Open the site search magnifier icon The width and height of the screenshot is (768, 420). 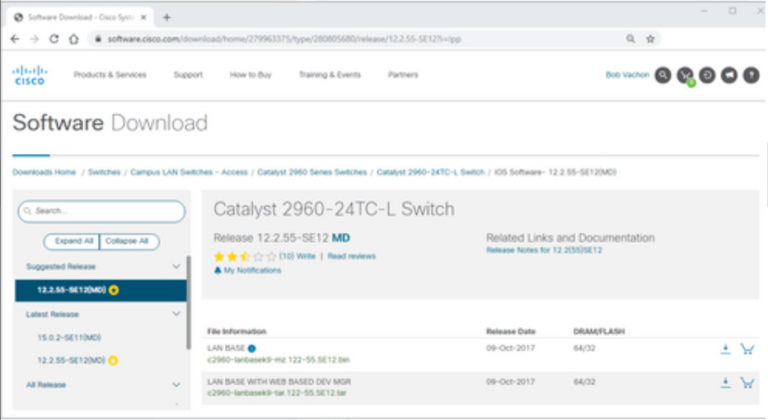[662, 75]
